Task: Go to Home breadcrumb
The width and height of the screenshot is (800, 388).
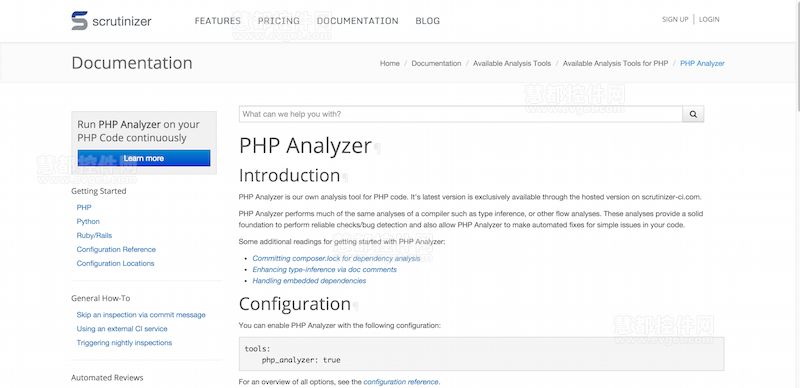Action: point(390,63)
